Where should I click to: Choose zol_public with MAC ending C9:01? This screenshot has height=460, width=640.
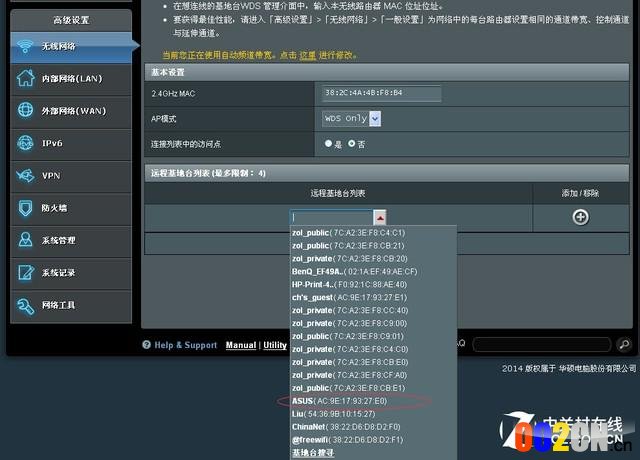pos(347,336)
